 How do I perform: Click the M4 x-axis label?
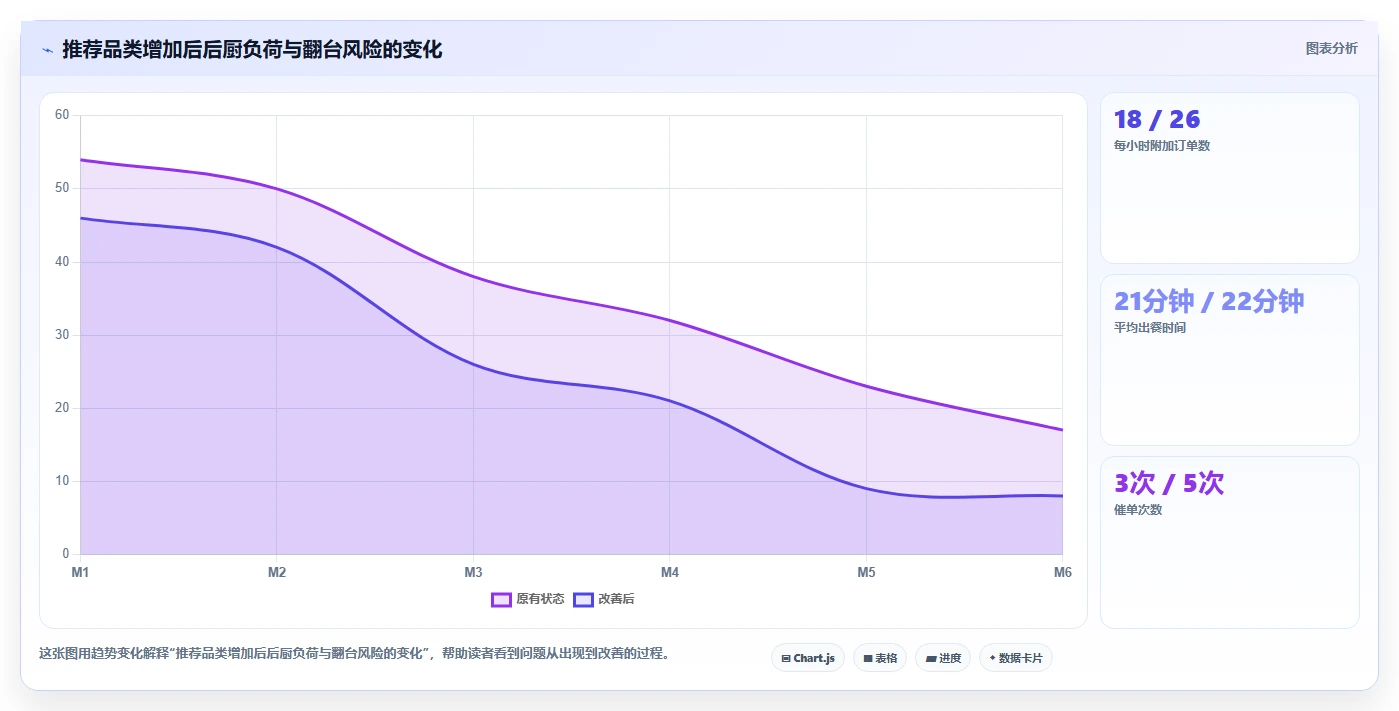point(670,572)
